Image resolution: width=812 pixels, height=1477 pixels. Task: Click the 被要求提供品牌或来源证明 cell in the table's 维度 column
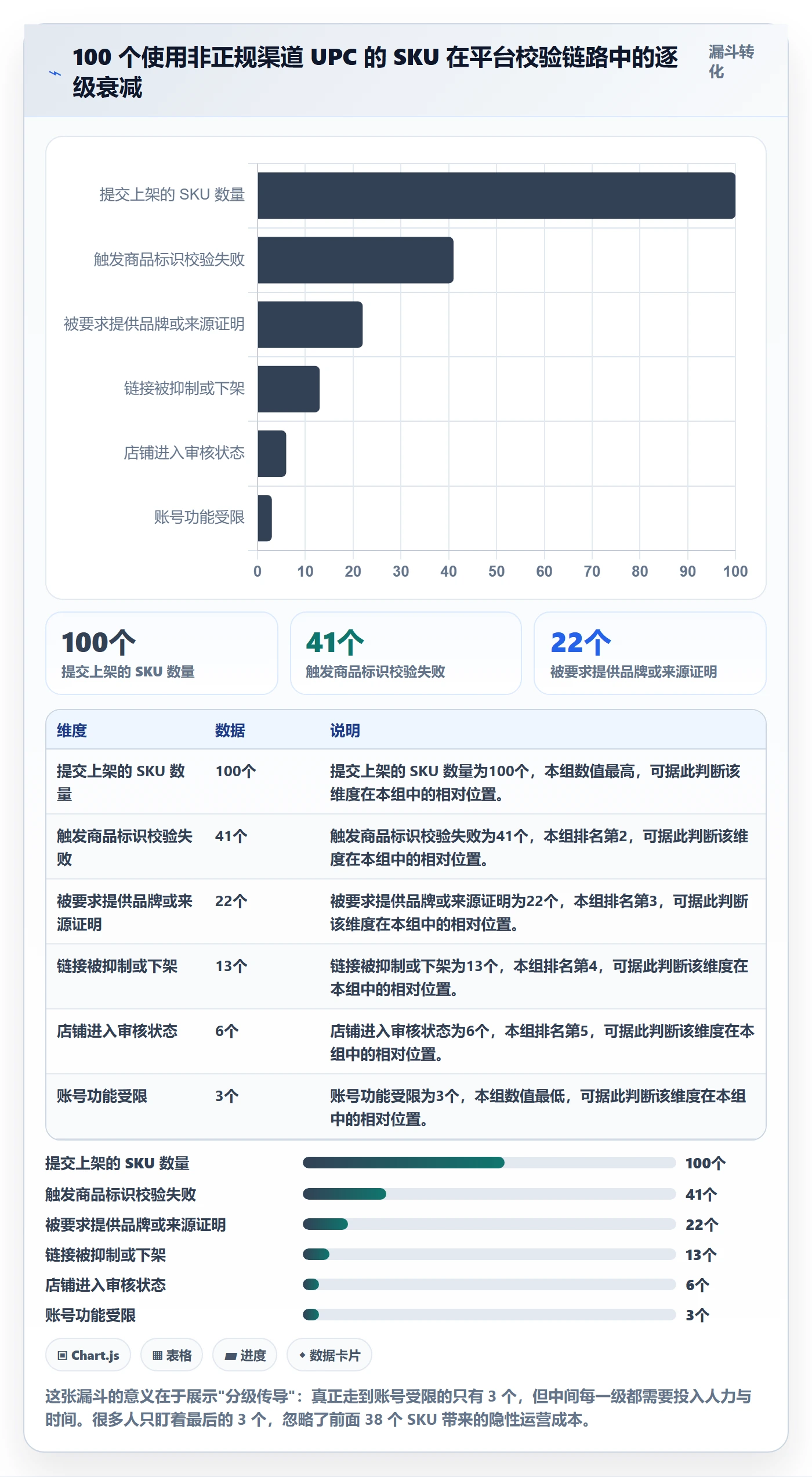click(125, 913)
